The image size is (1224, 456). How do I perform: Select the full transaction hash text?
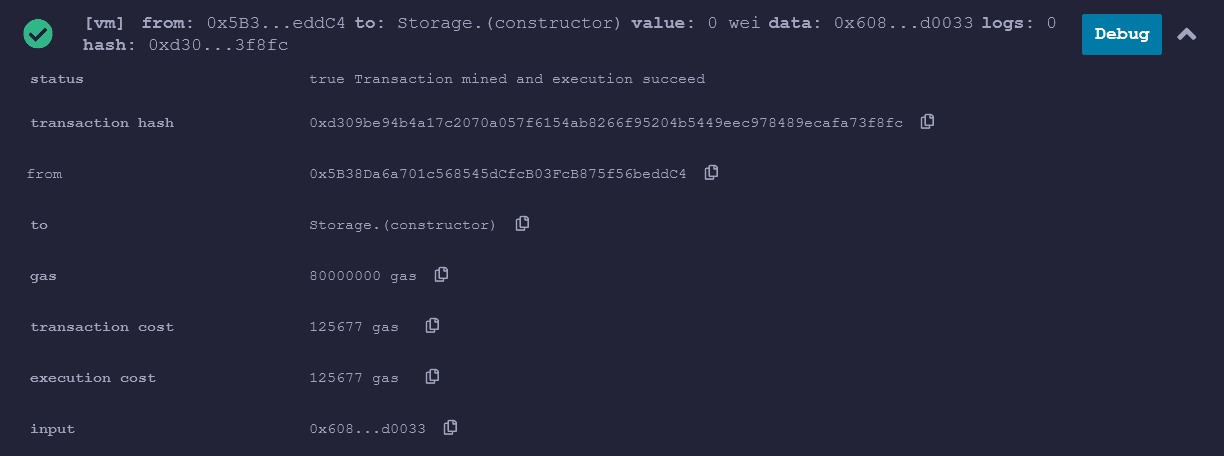pos(606,123)
